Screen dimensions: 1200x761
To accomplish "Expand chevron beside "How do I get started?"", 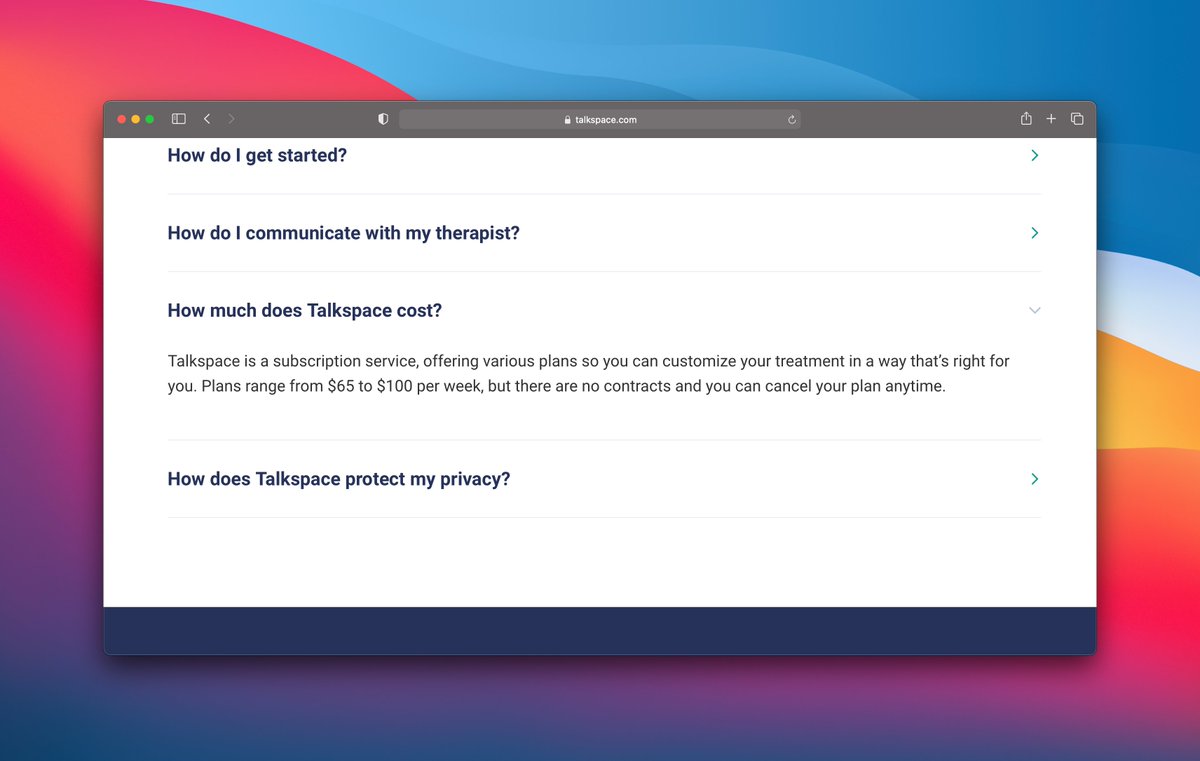I will tap(1035, 156).
